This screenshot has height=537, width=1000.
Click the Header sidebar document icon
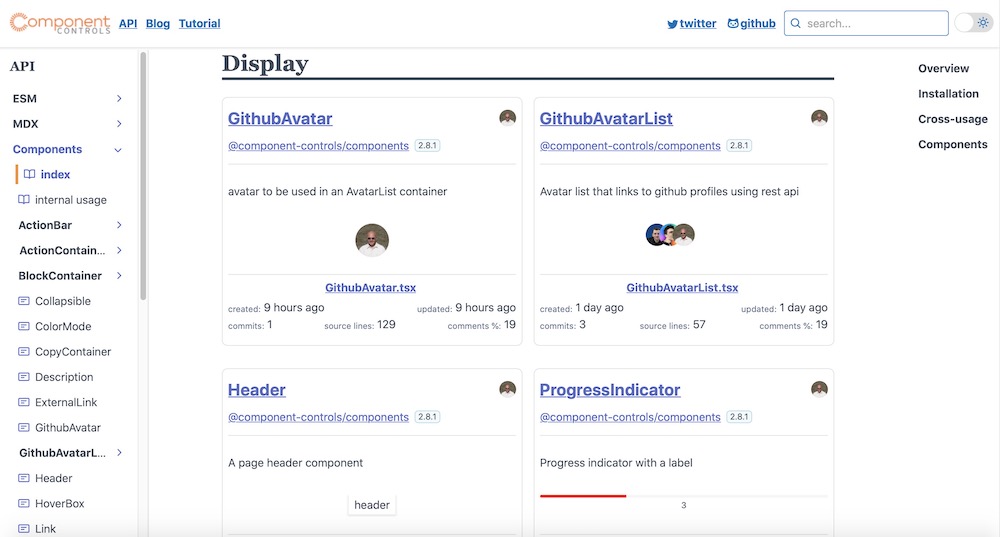24,478
